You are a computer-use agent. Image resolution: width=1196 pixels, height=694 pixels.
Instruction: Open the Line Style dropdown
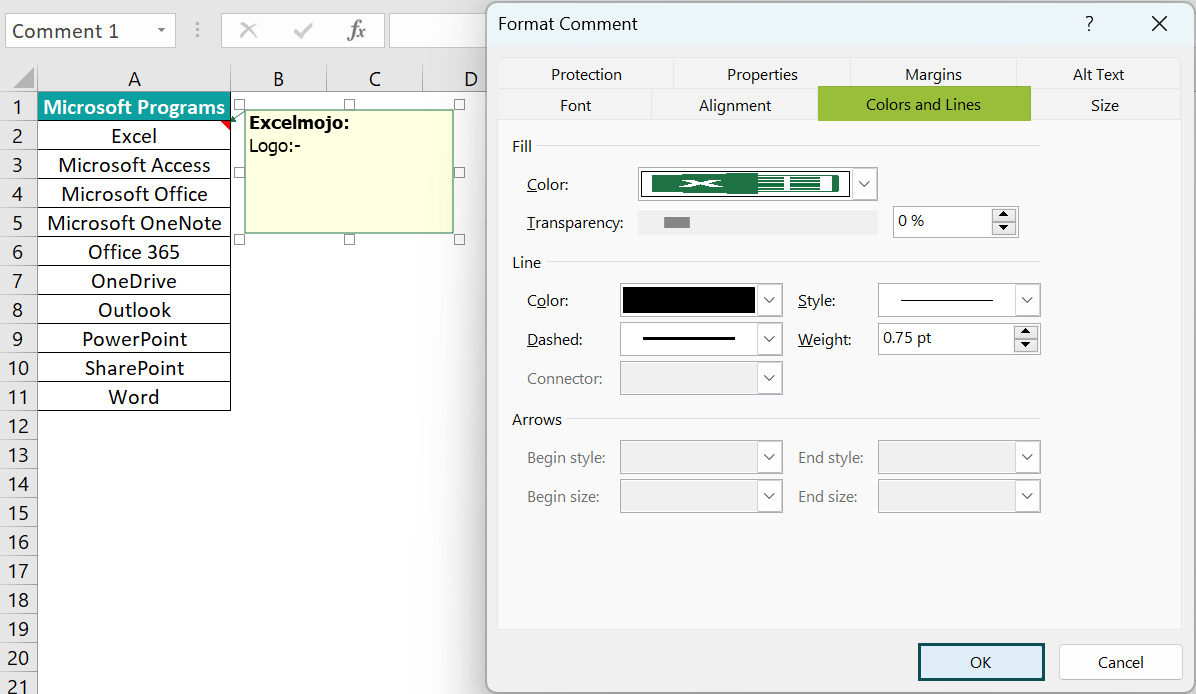click(x=1027, y=300)
